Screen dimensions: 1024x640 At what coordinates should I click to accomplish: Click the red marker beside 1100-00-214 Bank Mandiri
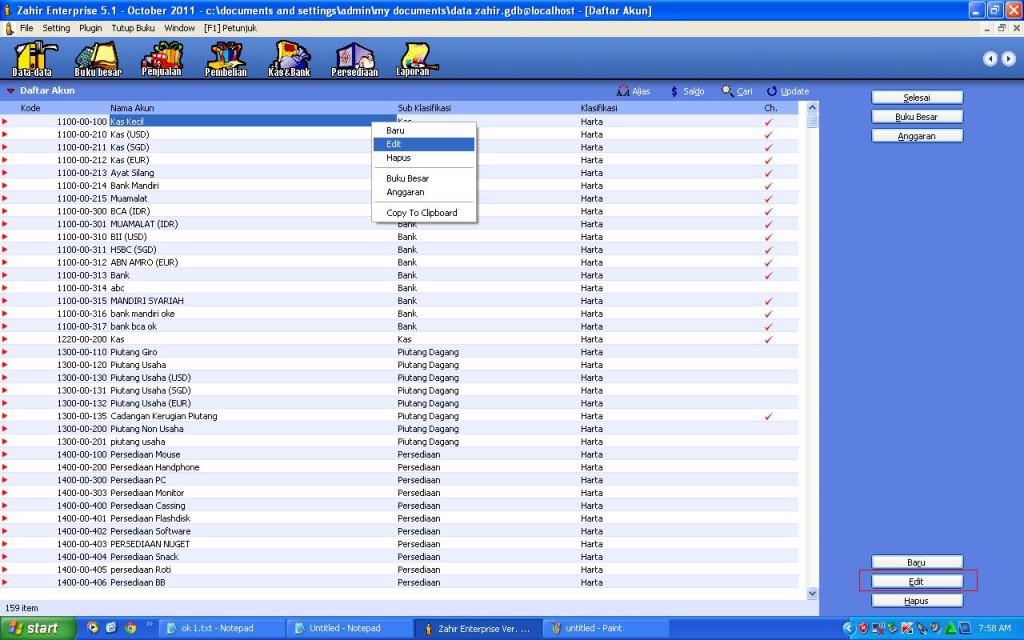pos(5,185)
